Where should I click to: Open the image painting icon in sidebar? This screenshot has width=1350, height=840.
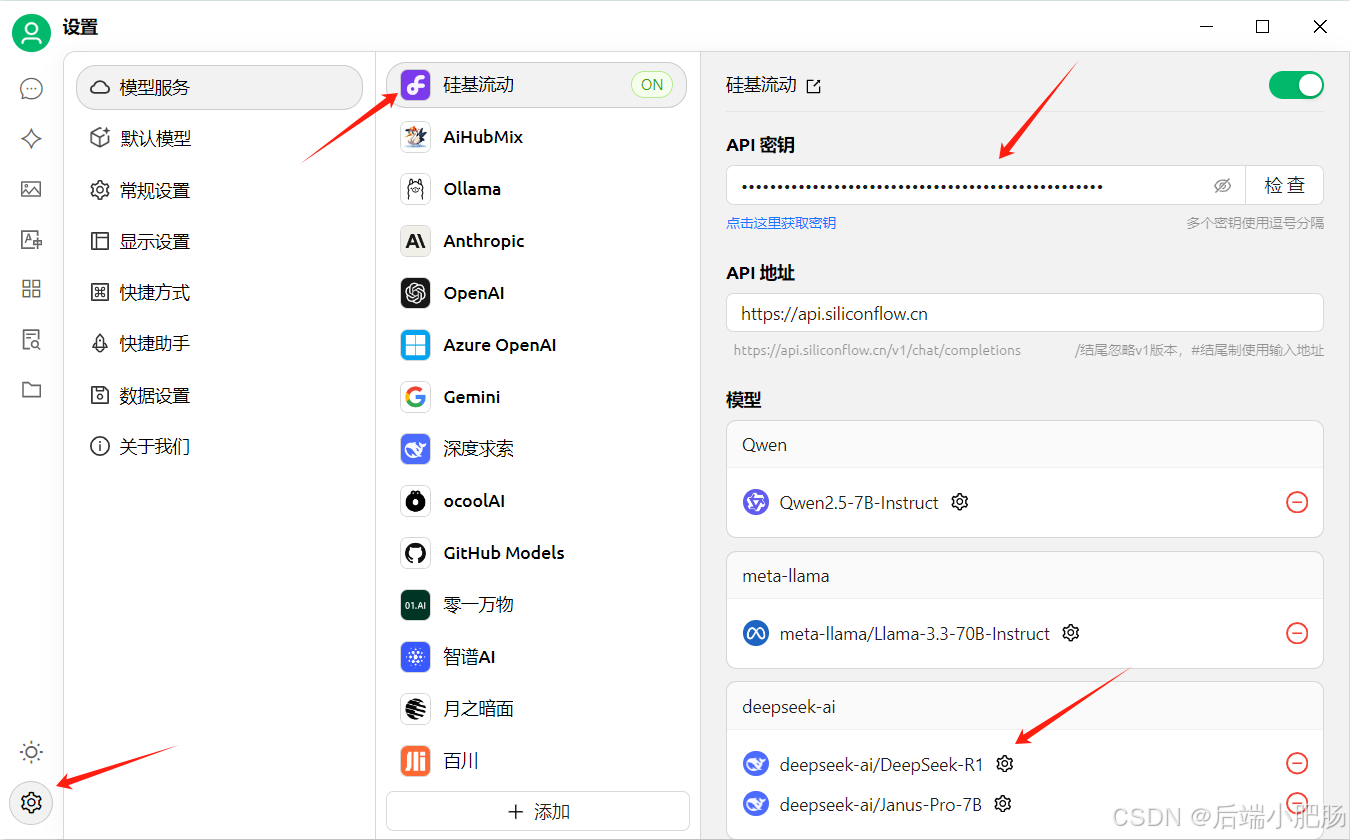click(x=31, y=189)
